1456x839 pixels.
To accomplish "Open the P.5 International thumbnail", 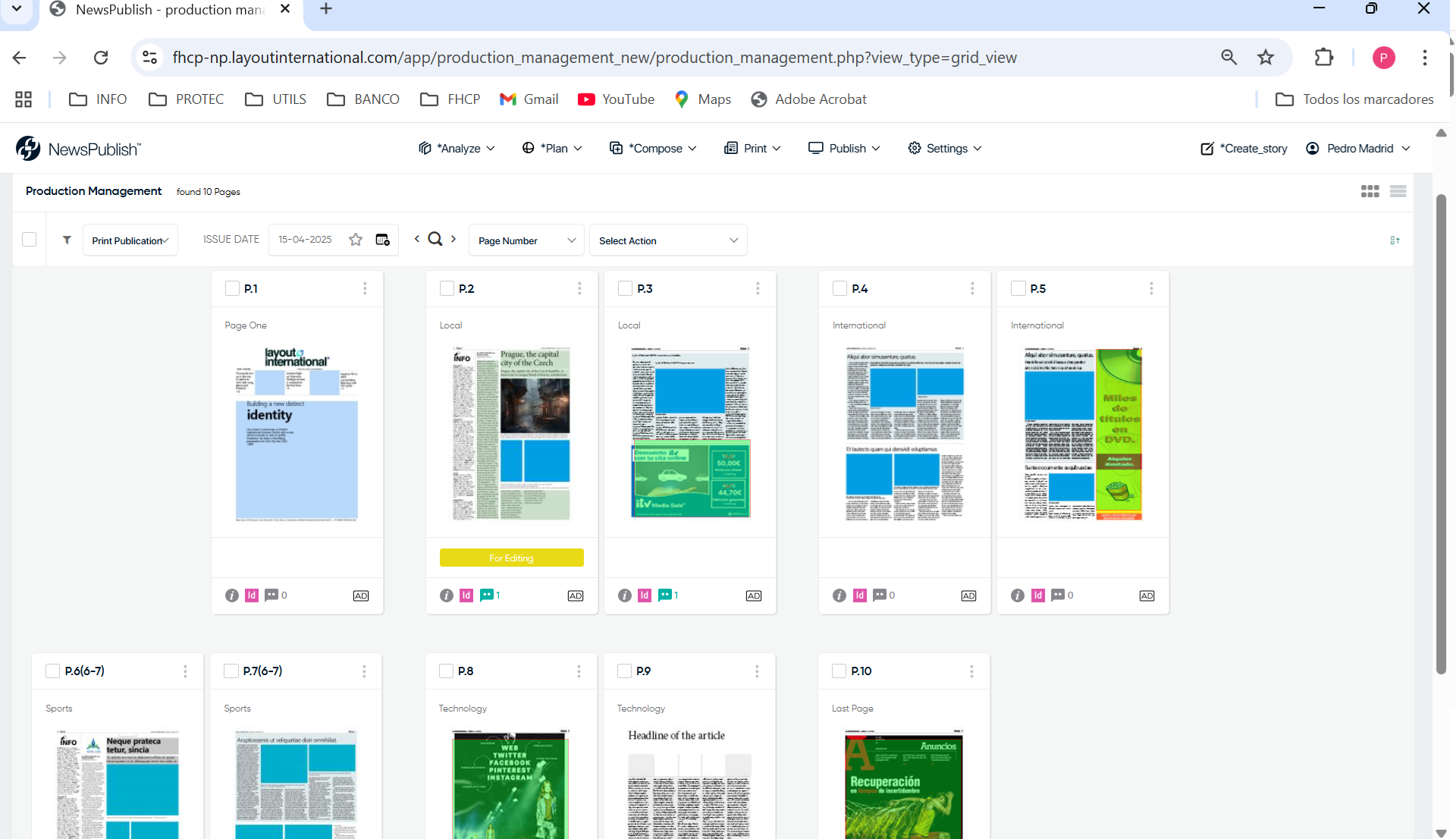I will [1083, 433].
